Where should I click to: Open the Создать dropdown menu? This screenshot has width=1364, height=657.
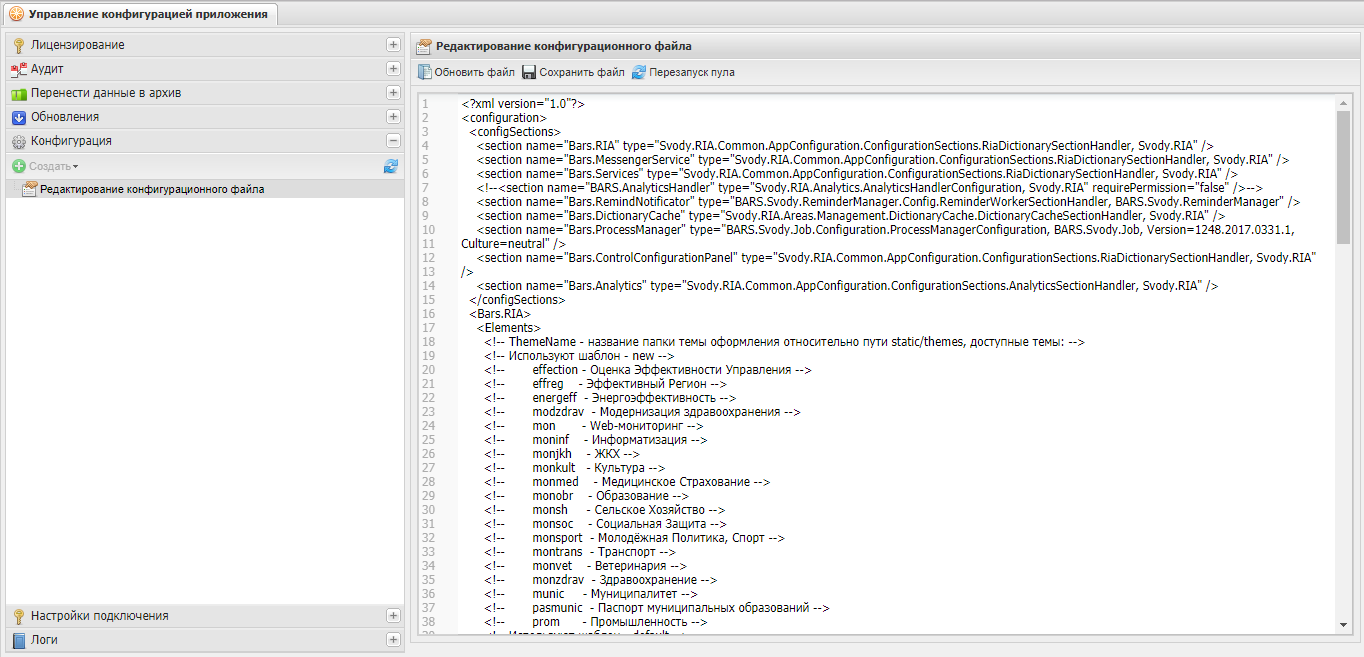[x=46, y=166]
